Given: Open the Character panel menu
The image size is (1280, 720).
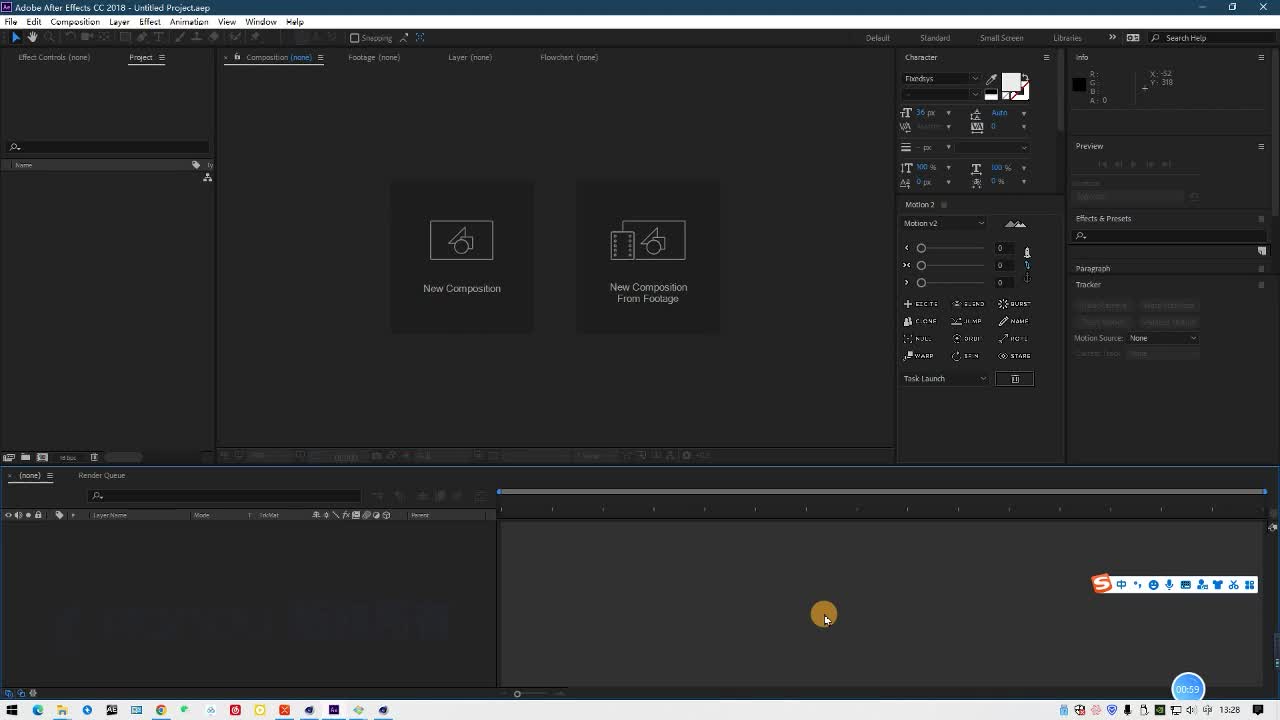Looking at the screenshot, I should tap(1046, 57).
